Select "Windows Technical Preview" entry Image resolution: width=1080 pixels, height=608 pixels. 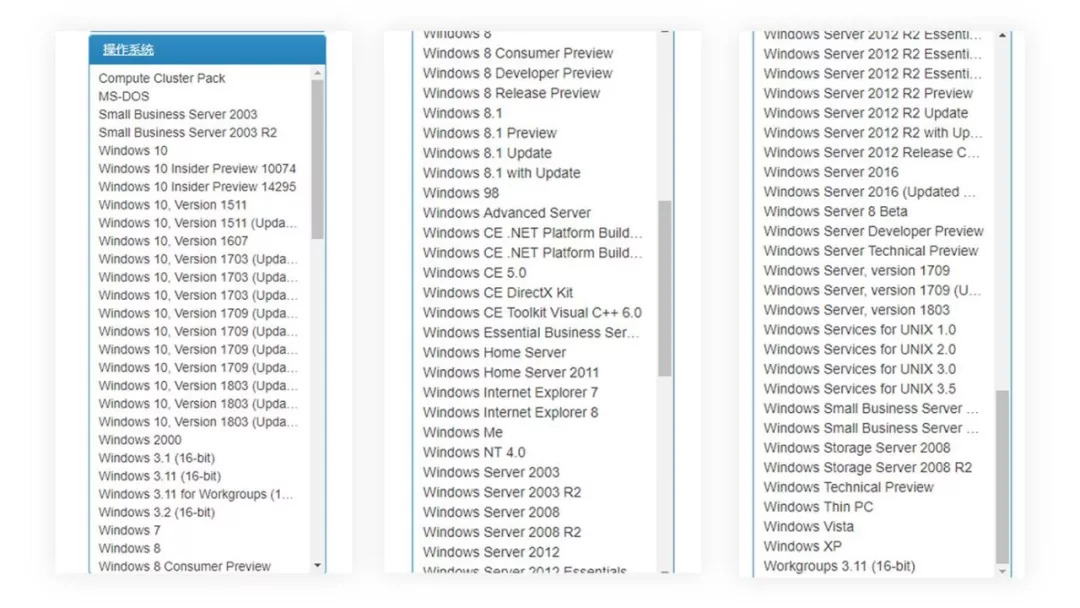[849, 488]
